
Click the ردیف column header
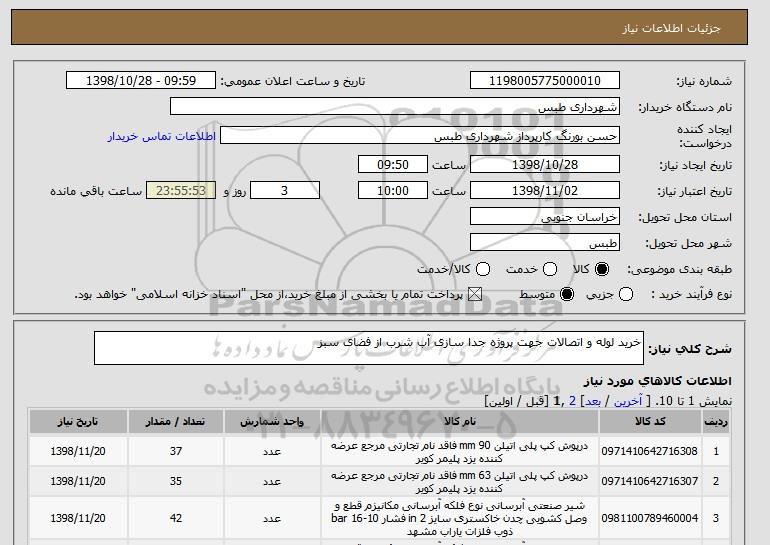(716, 422)
